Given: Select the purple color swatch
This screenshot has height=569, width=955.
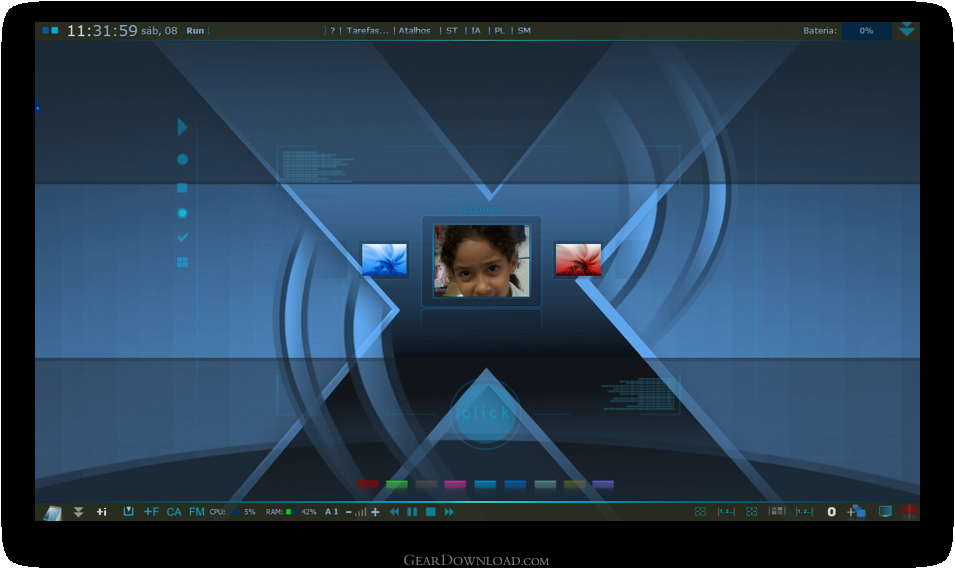Looking at the screenshot, I should tap(603, 485).
